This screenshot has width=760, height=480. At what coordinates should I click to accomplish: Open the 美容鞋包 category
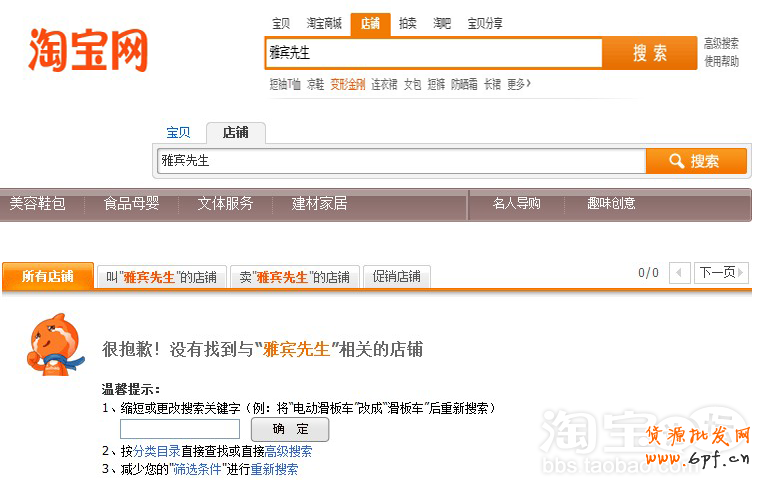point(38,203)
